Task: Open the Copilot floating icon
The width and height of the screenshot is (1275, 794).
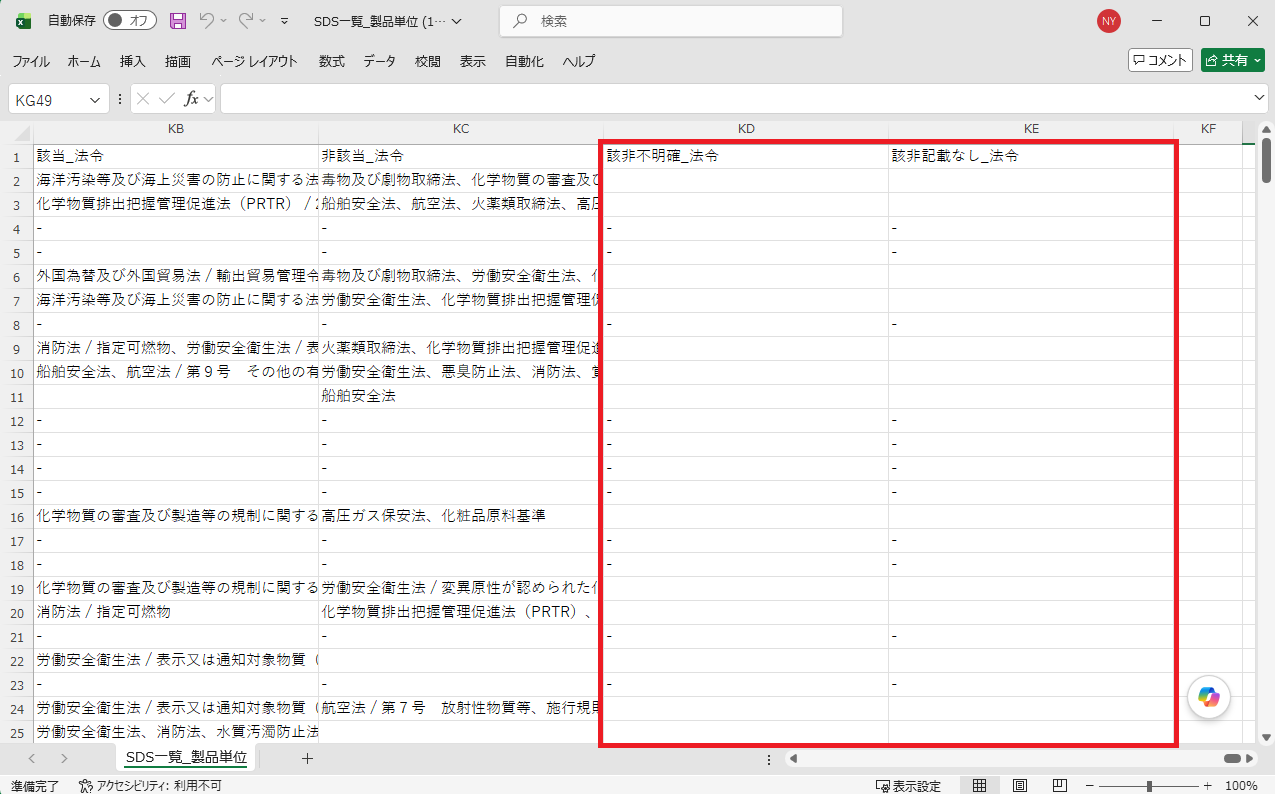Action: coord(1208,697)
